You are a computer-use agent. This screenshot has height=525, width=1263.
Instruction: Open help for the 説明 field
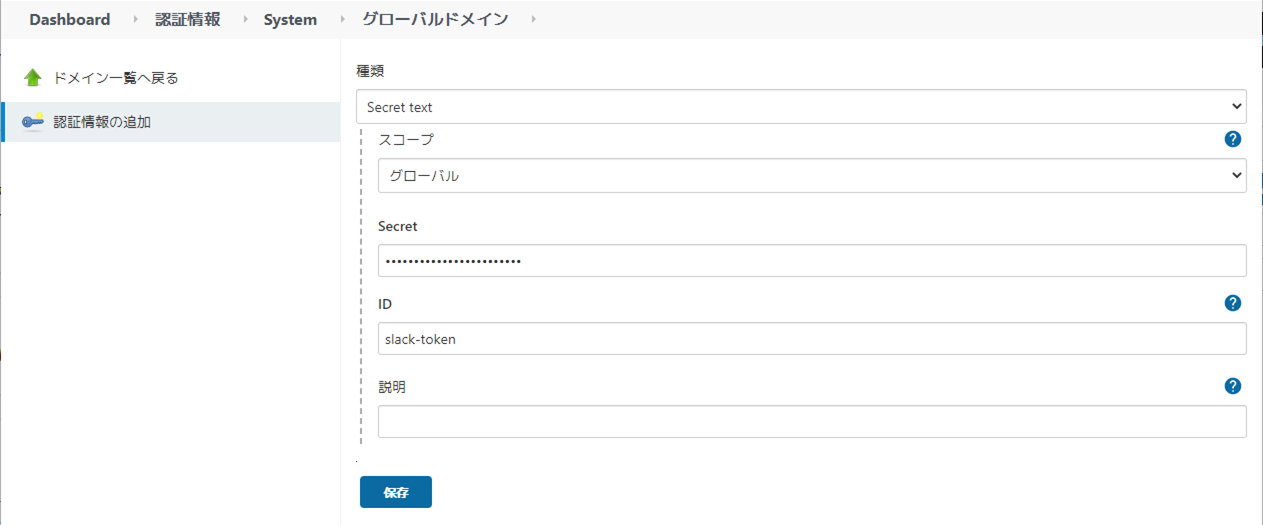pos(1232,386)
